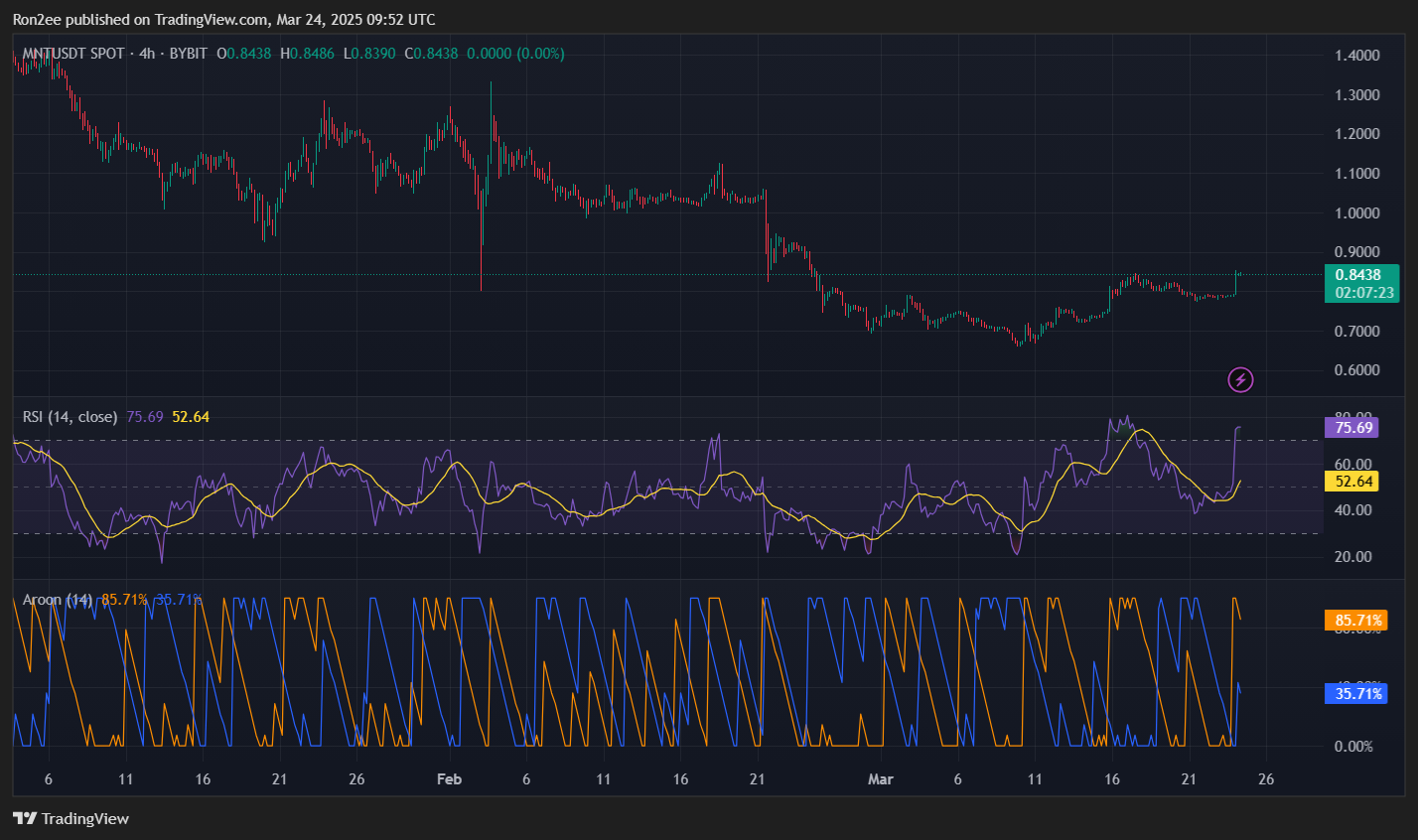
Task: Open the 4h timeframe label
Action: 147,54
